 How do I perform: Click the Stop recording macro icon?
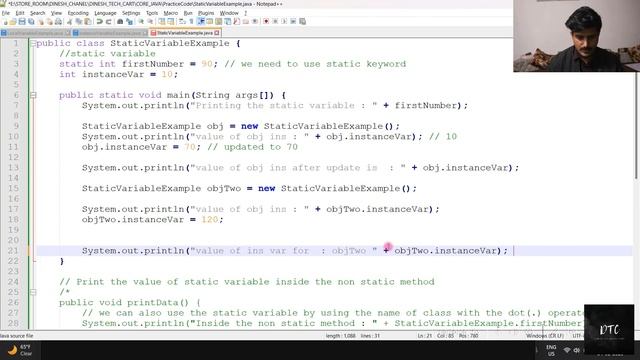275,21
